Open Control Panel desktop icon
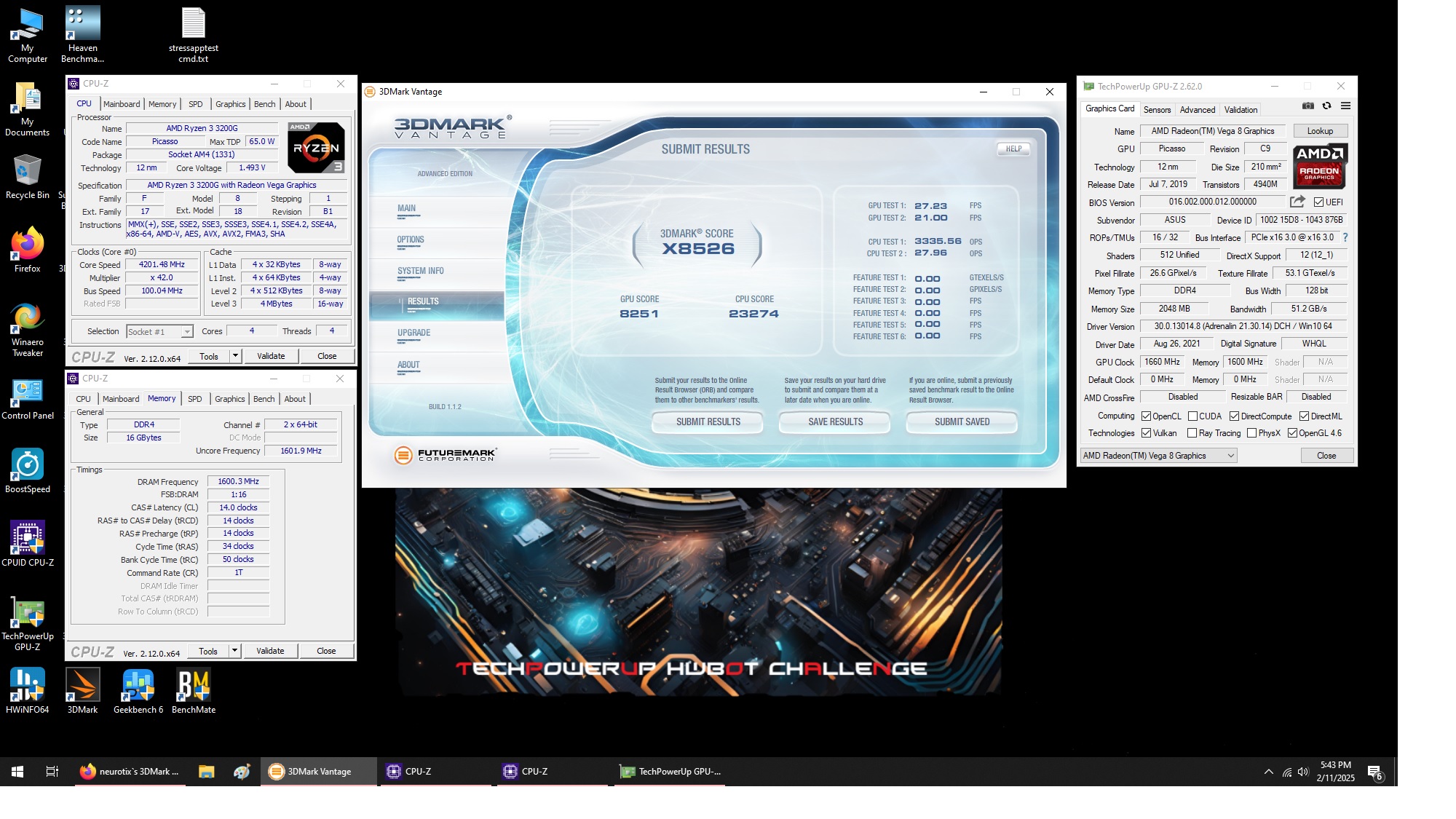Screen dimensions: 1456x819 28,399
